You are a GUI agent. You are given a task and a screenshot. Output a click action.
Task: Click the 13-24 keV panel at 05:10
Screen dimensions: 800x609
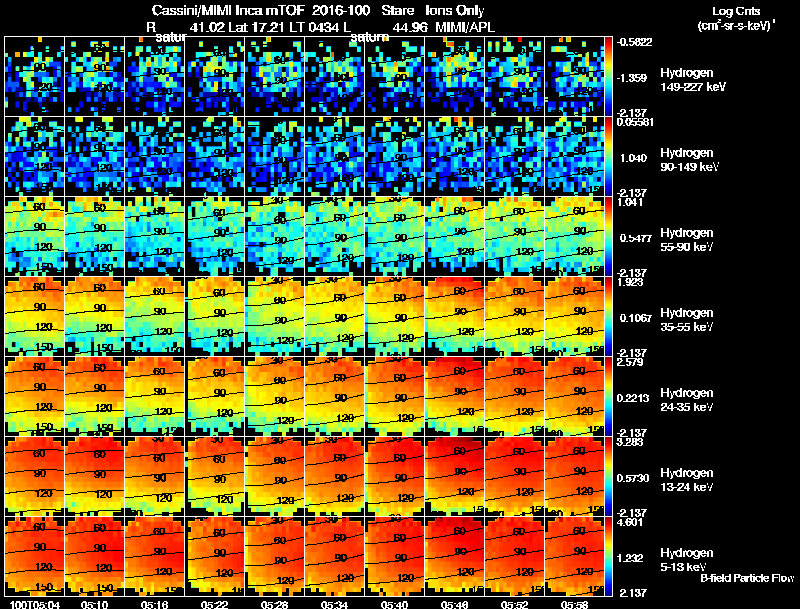[95, 476]
